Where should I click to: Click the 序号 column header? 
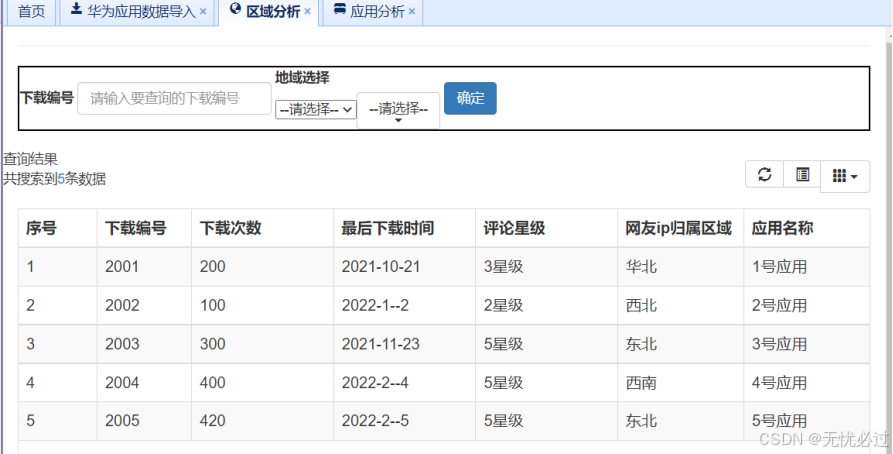(x=58, y=228)
